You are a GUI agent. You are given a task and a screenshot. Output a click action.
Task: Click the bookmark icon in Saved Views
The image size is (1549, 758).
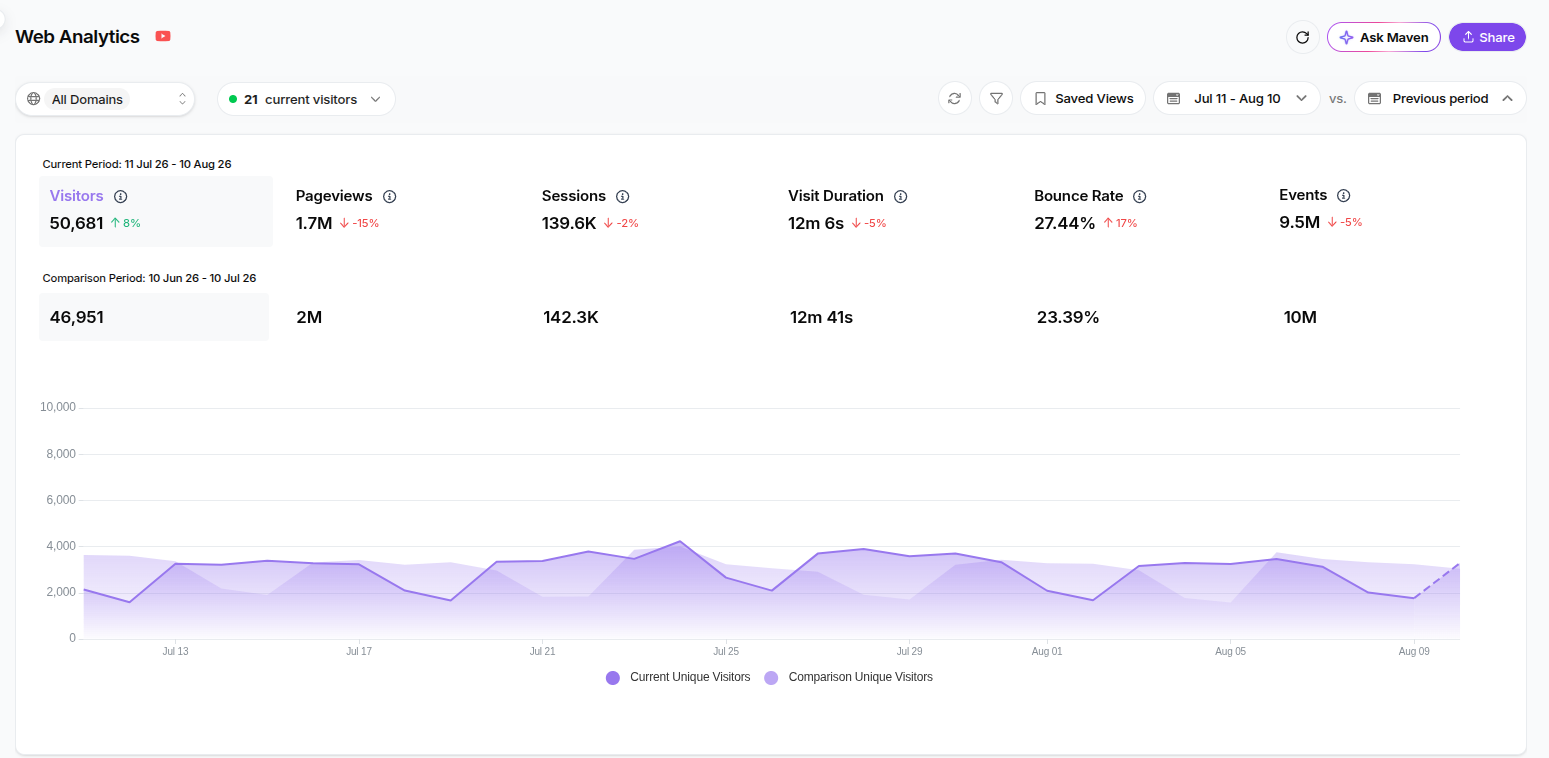(1040, 98)
